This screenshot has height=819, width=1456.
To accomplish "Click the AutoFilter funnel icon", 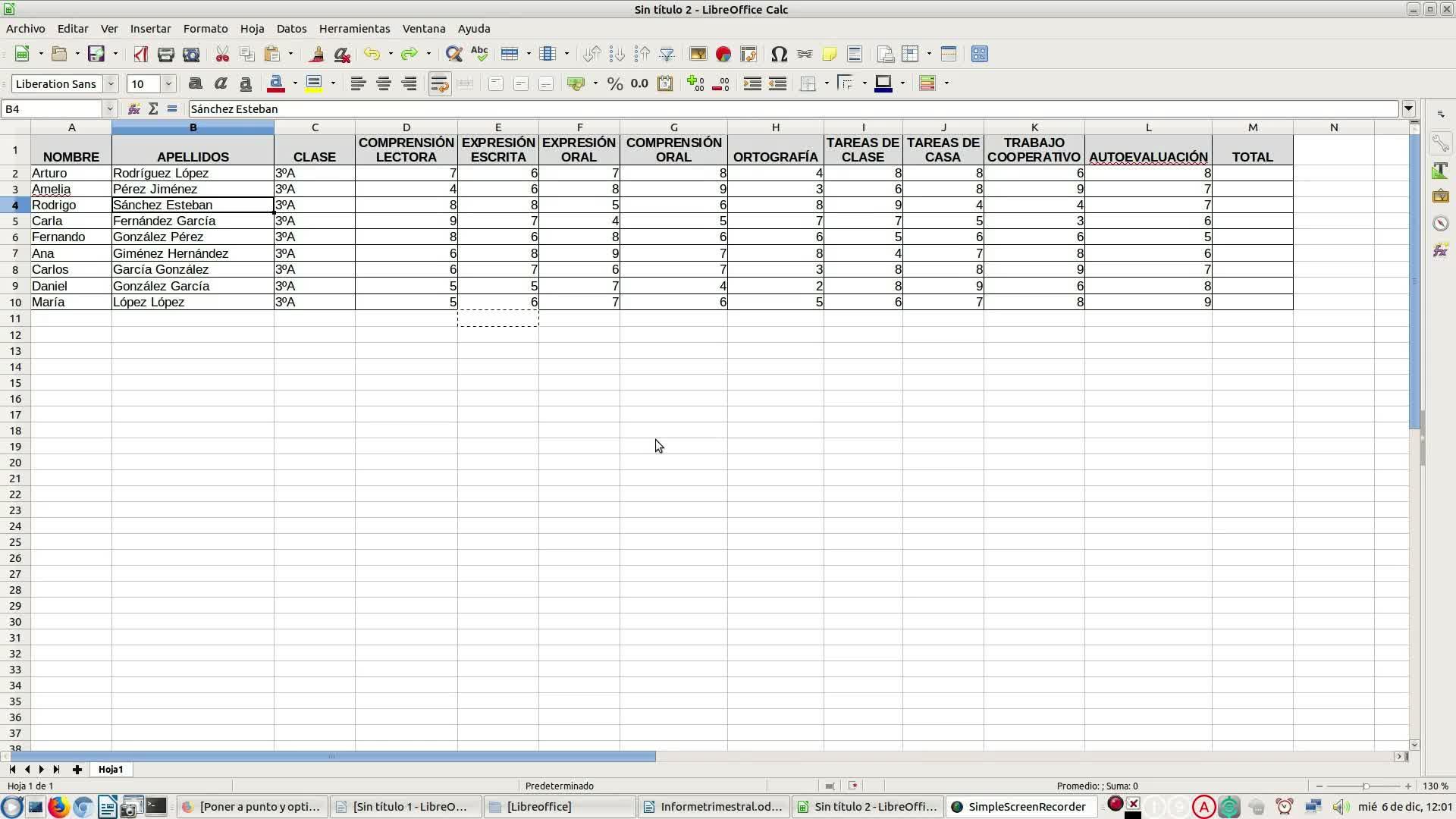I will tap(667, 54).
